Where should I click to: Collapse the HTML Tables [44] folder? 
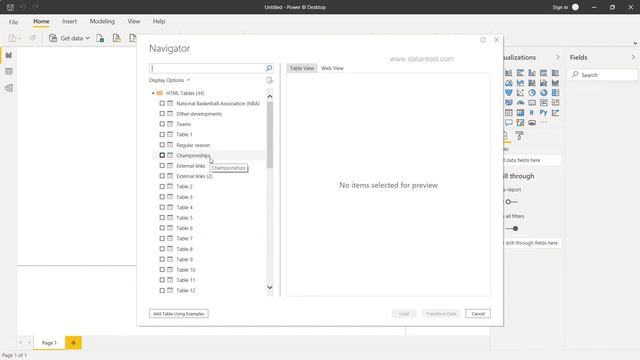tap(153, 93)
